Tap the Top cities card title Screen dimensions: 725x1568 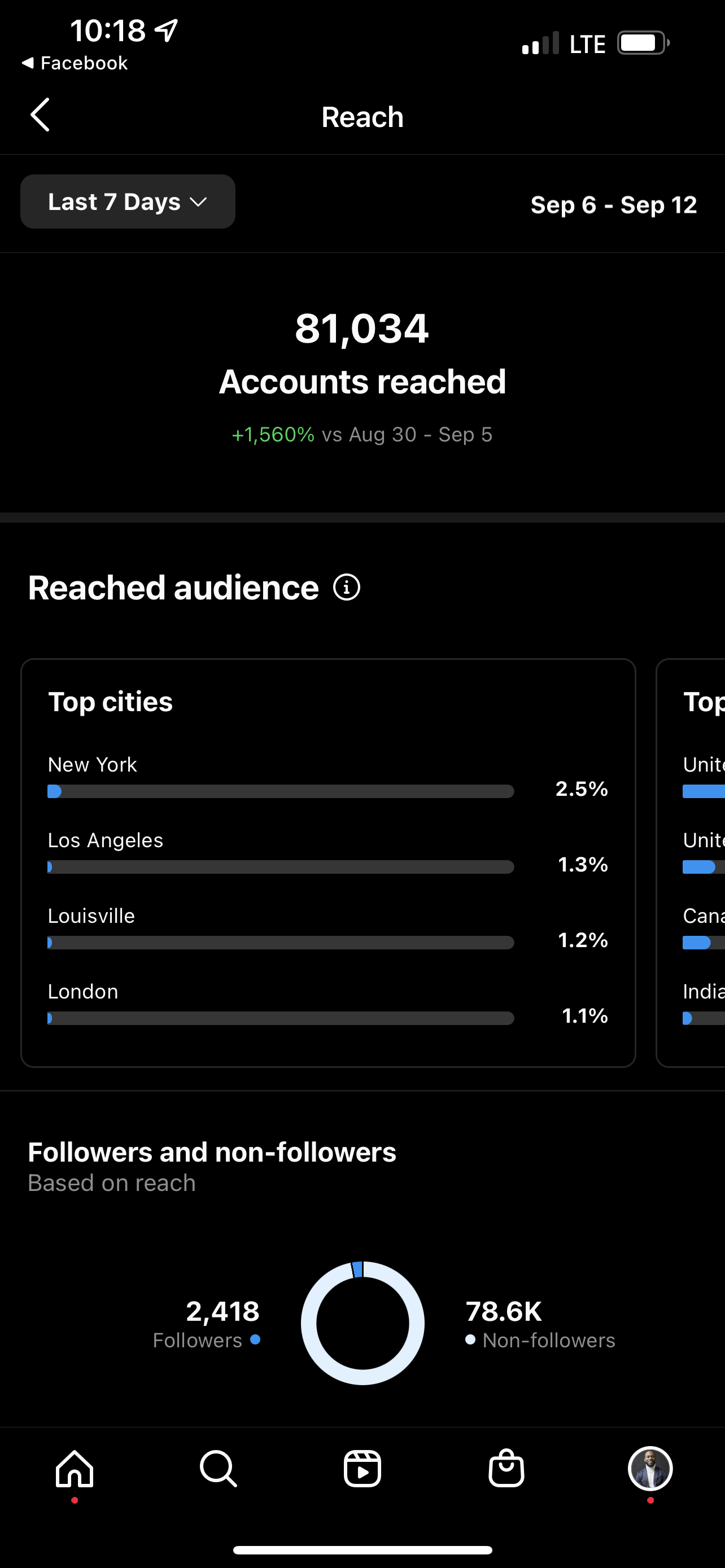coord(110,702)
